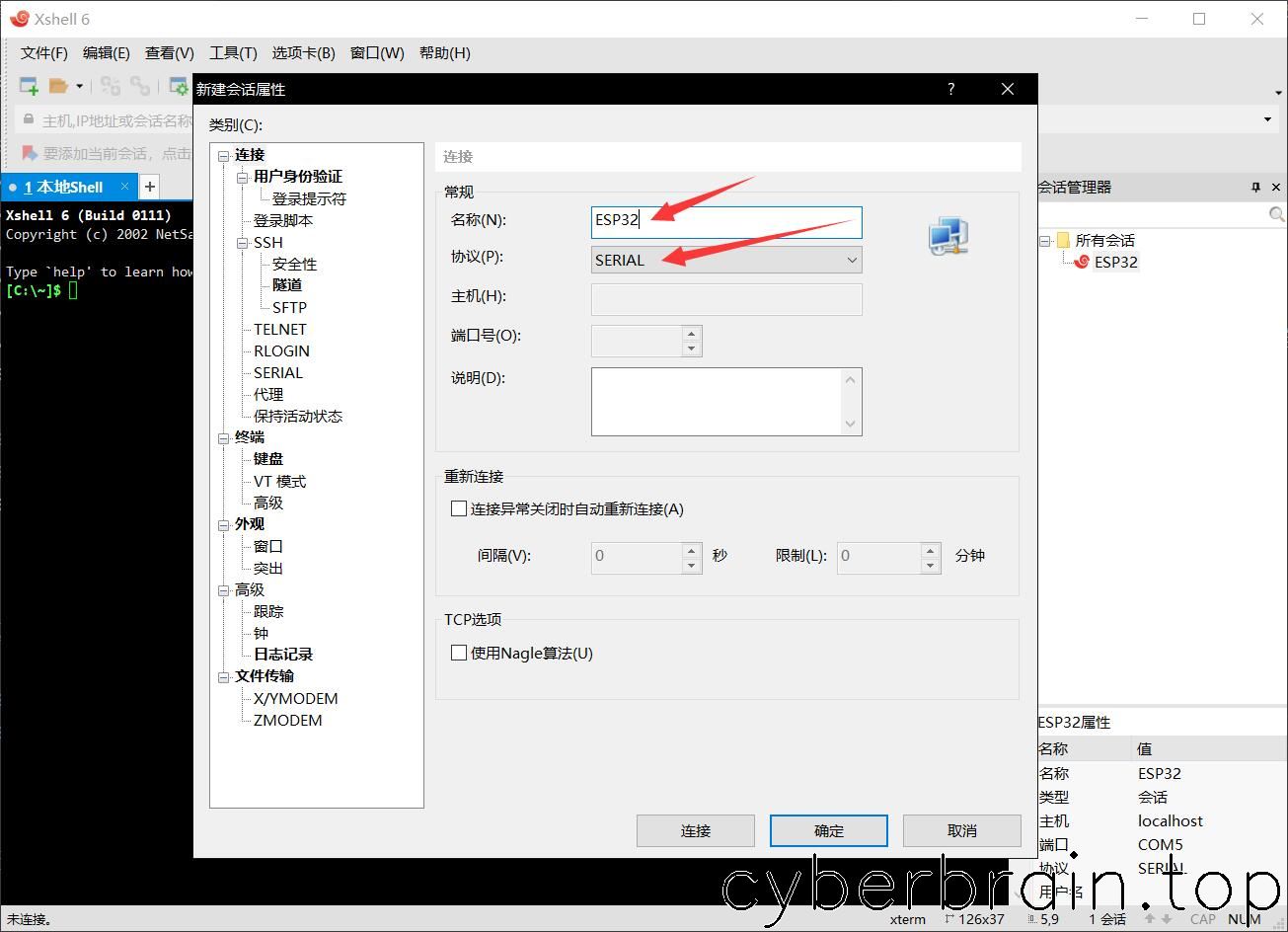Viewport: 1288px width, 932px height.
Task: Select 隧道 in the category tree
Action: pyautogui.click(x=287, y=285)
